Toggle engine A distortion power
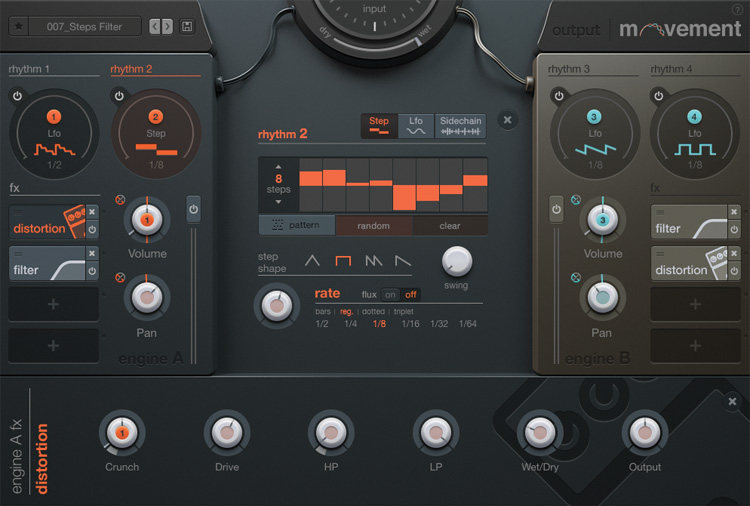Screen dimensions: 750x506 pyautogui.click(x=92, y=230)
